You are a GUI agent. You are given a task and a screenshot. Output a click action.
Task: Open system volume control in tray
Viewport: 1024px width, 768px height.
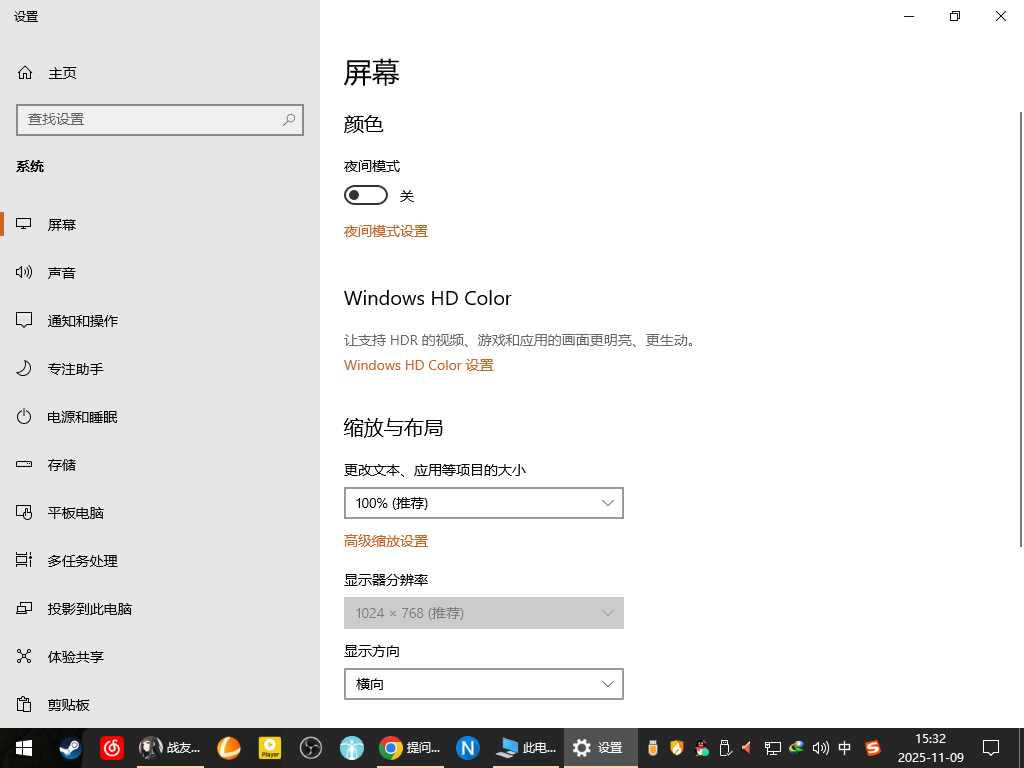pyautogui.click(x=820, y=748)
